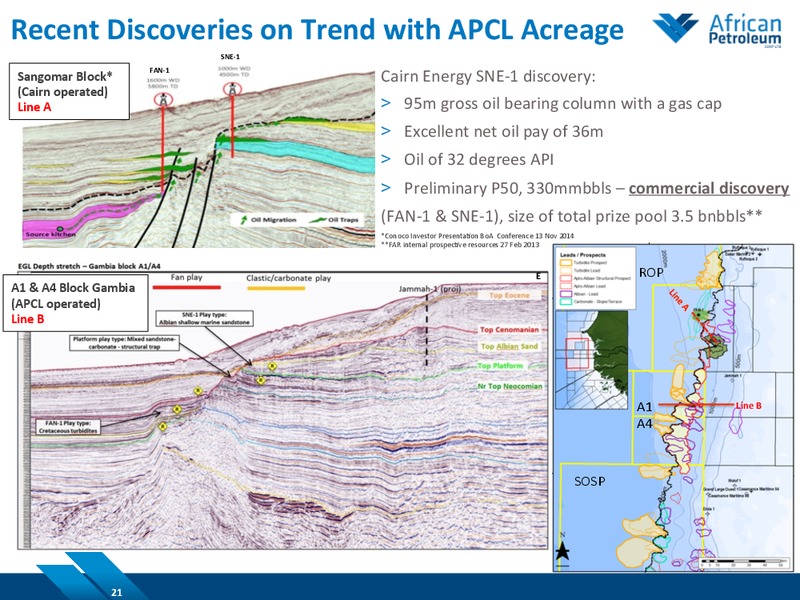
Task: Click the 'FAN-1 Play type: Cretaceous turbidites' callout
Action: (x=68, y=427)
